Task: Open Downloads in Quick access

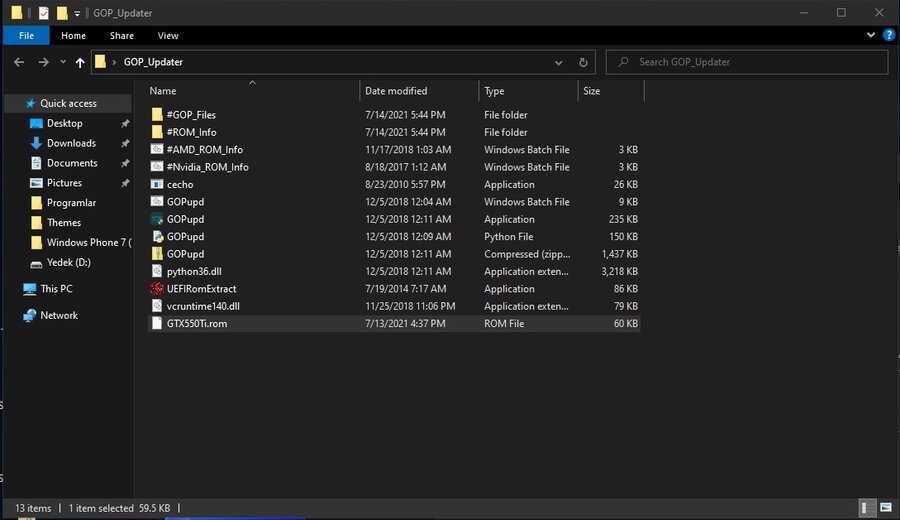Action: 71,143
